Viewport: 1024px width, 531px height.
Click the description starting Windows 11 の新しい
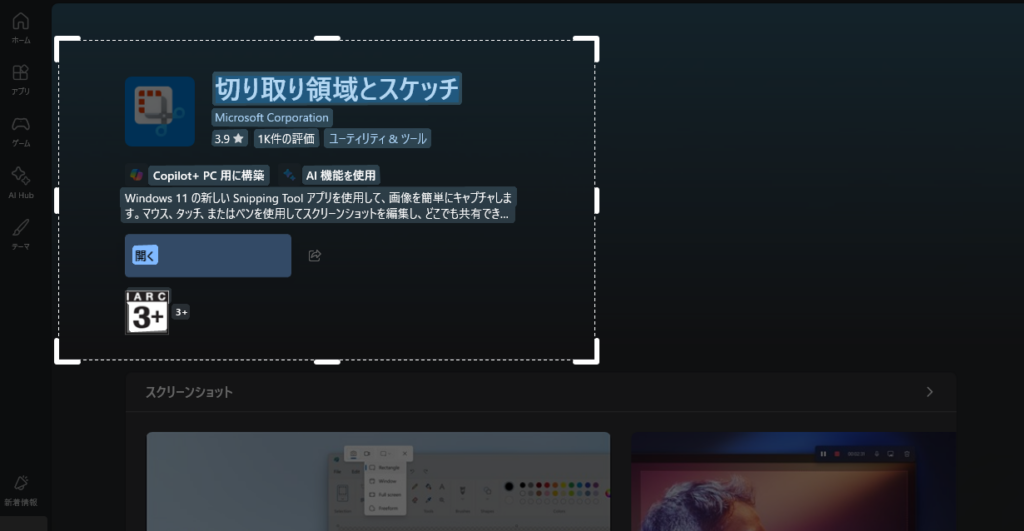tap(318, 206)
